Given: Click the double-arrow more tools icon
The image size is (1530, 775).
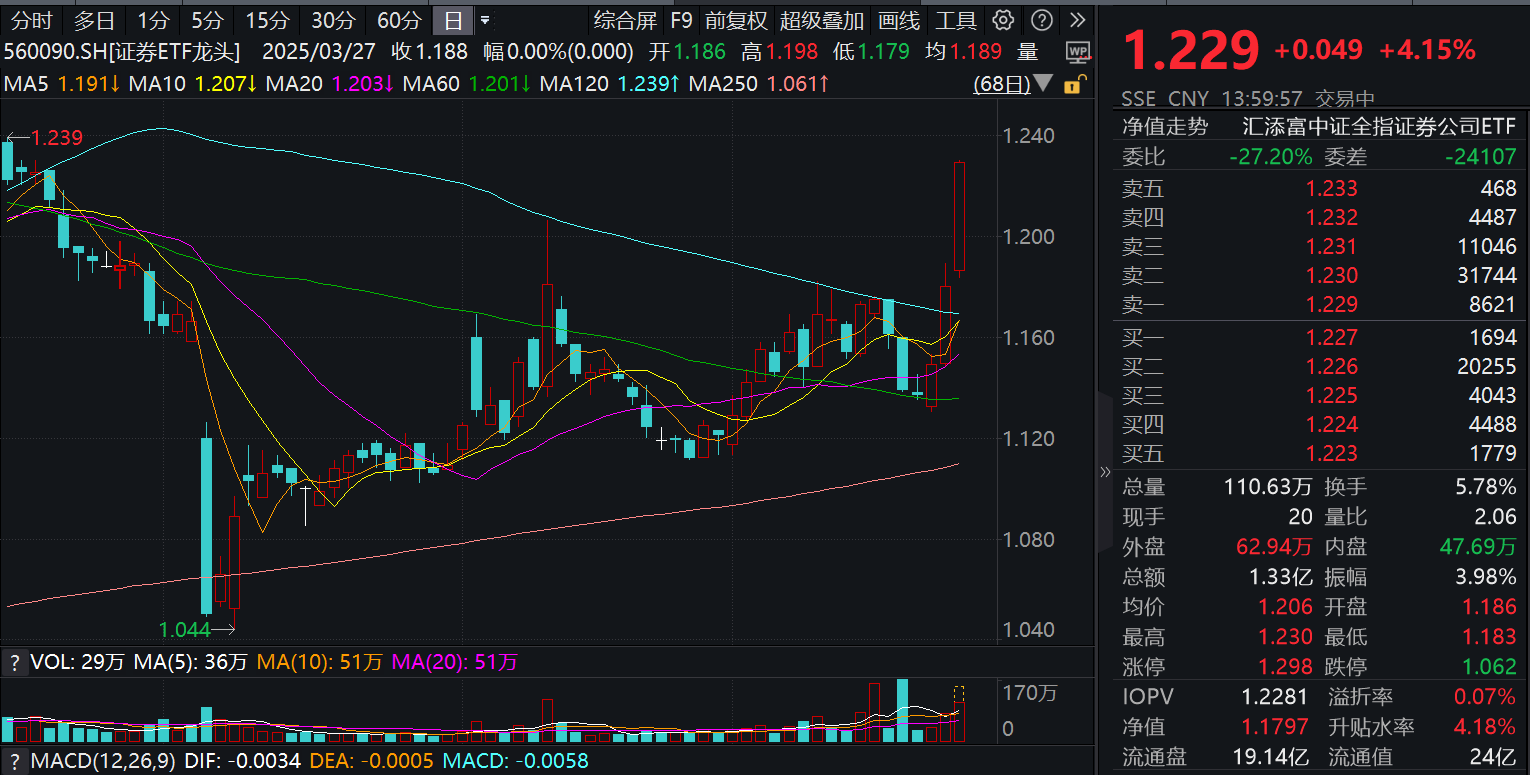Looking at the screenshot, I should [x=1077, y=20].
